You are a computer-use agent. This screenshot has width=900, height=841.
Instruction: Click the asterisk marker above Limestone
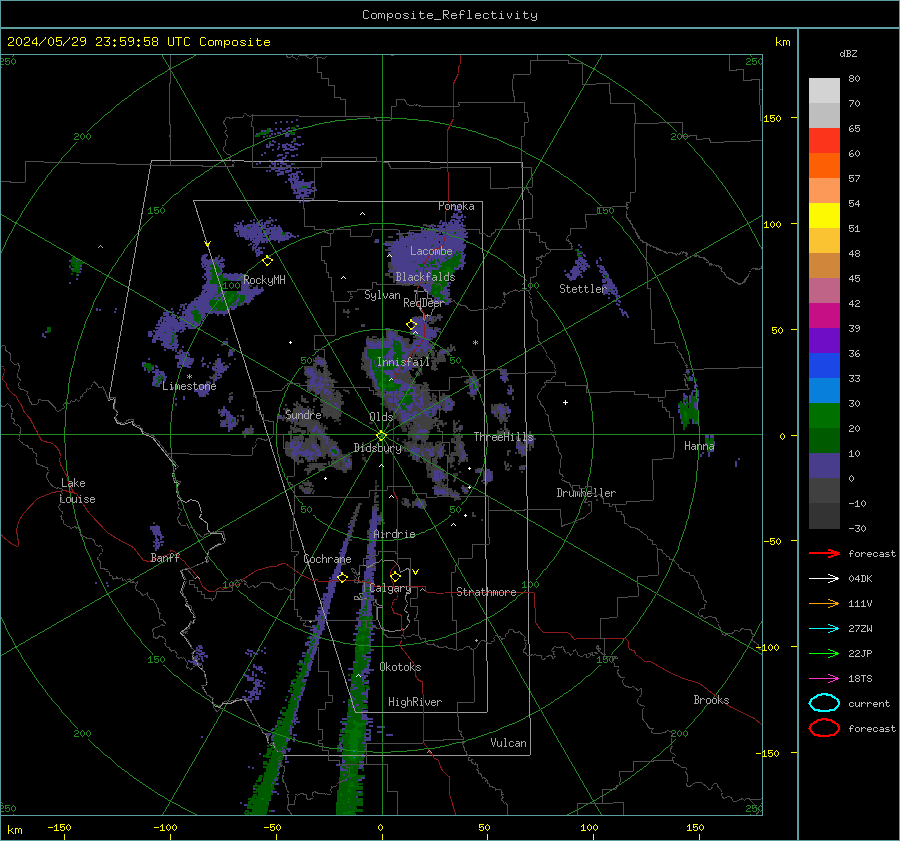coord(189,377)
